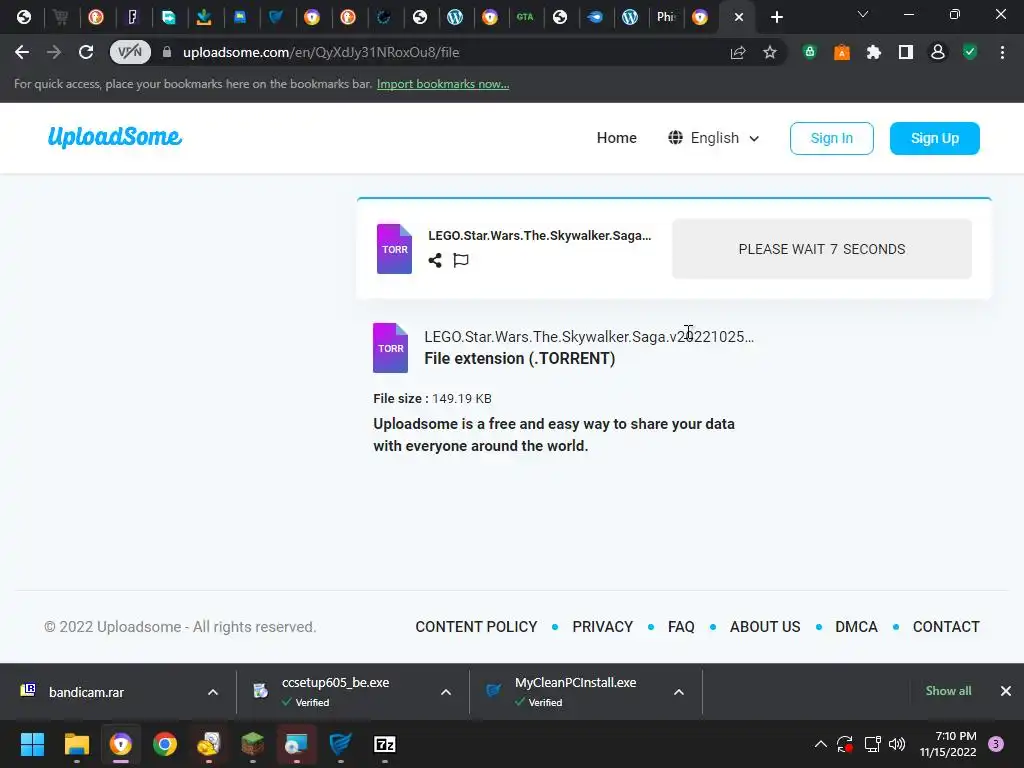
Task: Click the share icon under file name
Action: (x=435, y=261)
